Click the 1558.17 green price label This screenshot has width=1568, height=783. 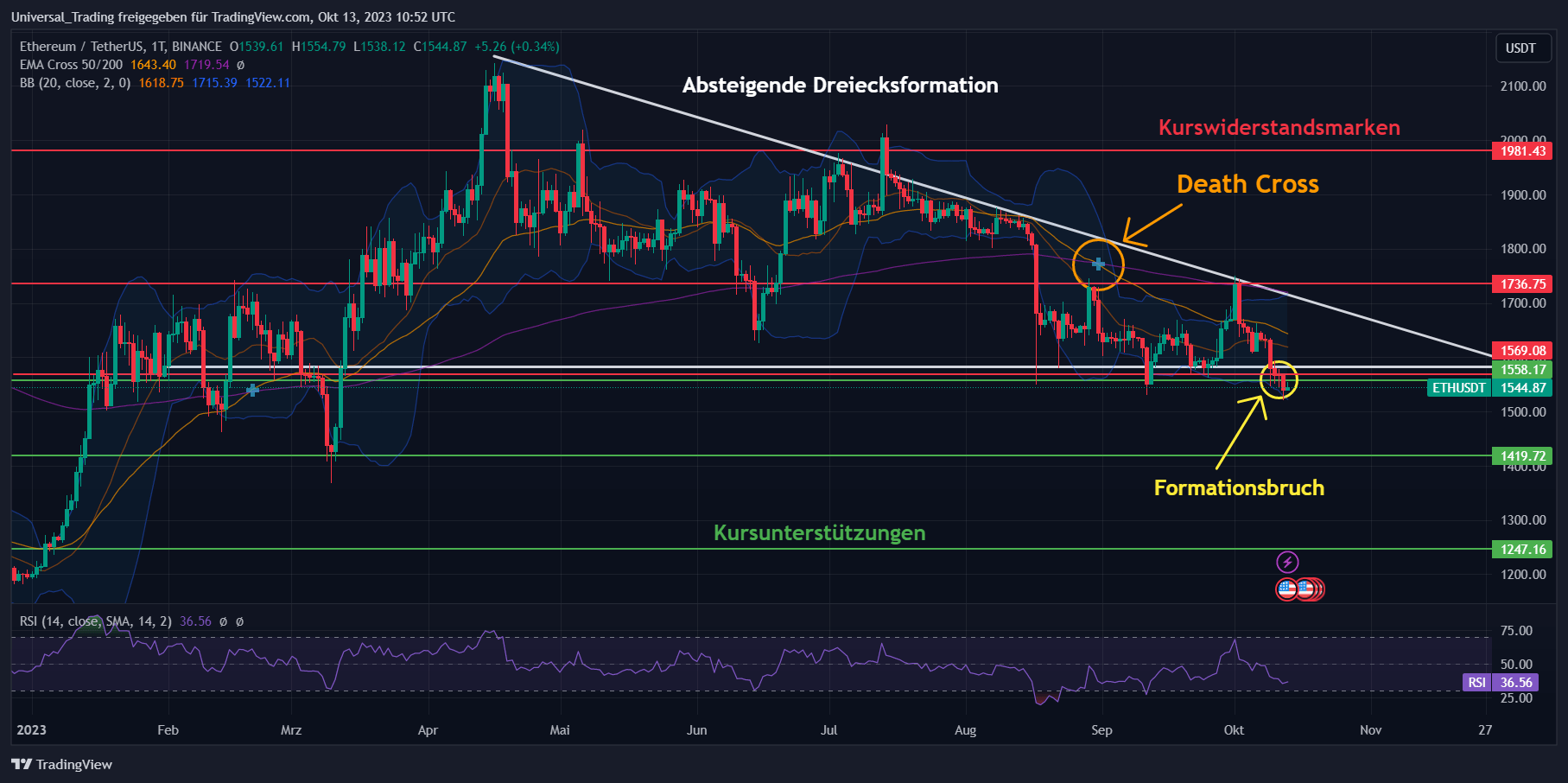click(1522, 370)
